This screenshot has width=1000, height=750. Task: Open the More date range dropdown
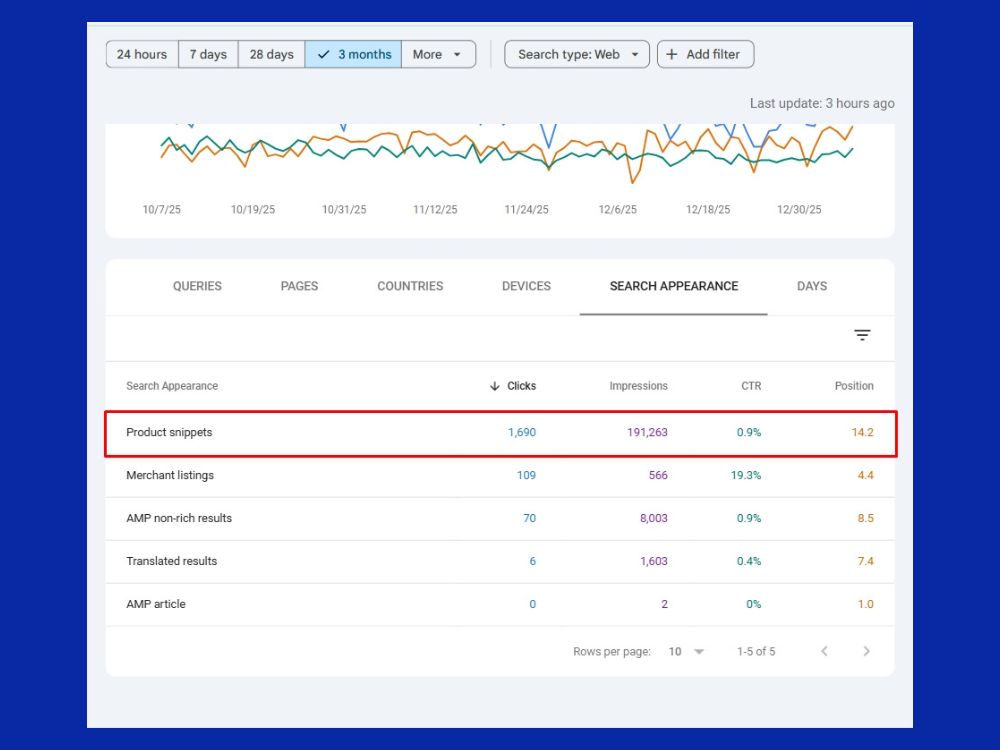[x=438, y=54]
